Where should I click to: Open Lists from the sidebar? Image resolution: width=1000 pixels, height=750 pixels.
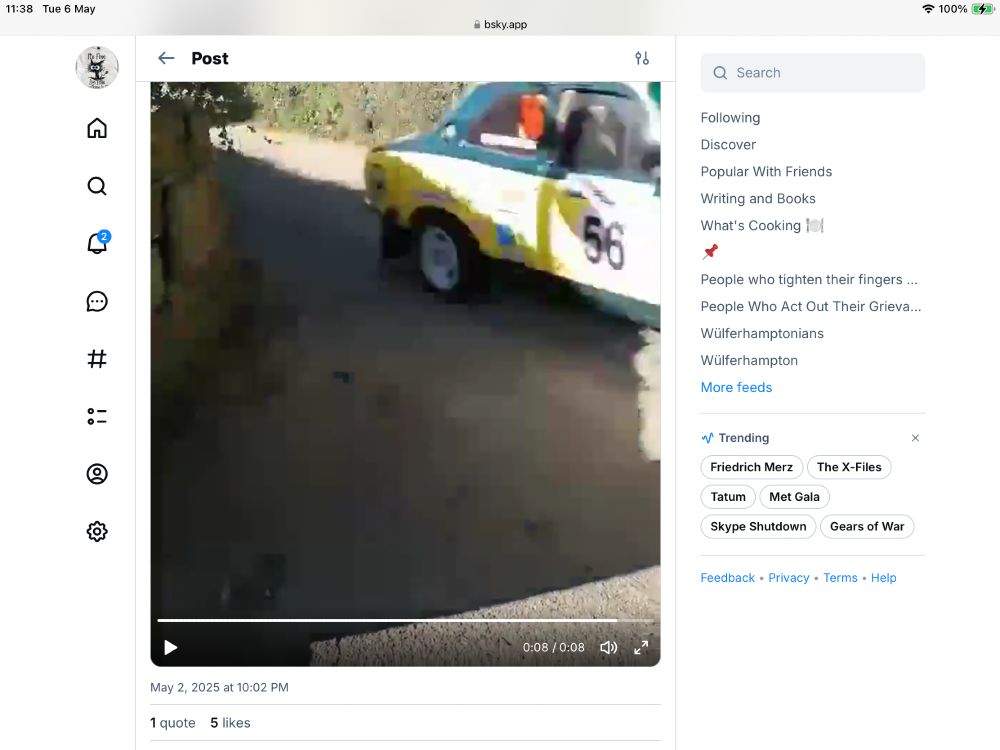point(96,416)
